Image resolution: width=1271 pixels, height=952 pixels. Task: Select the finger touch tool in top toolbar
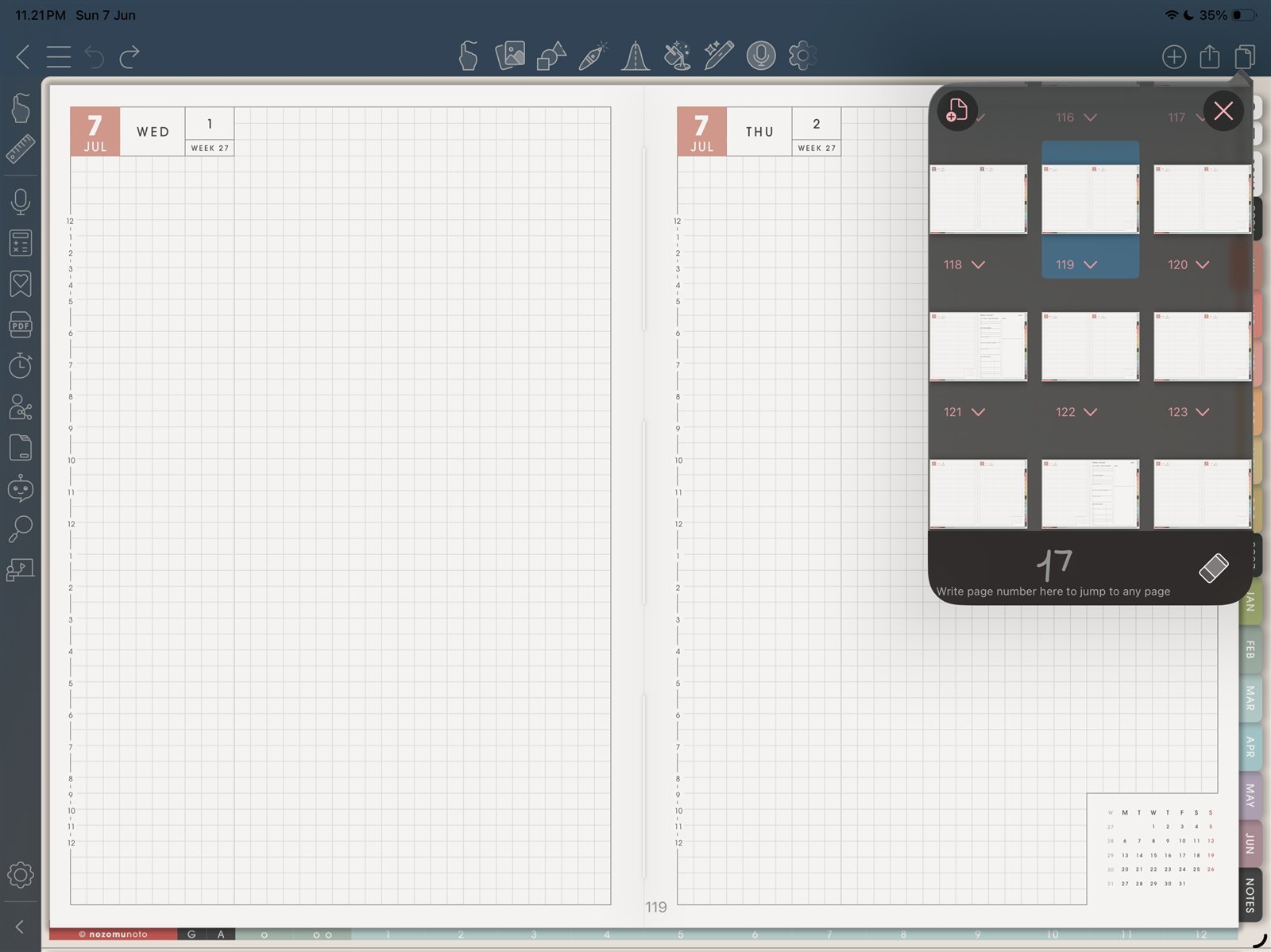[x=469, y=56]
